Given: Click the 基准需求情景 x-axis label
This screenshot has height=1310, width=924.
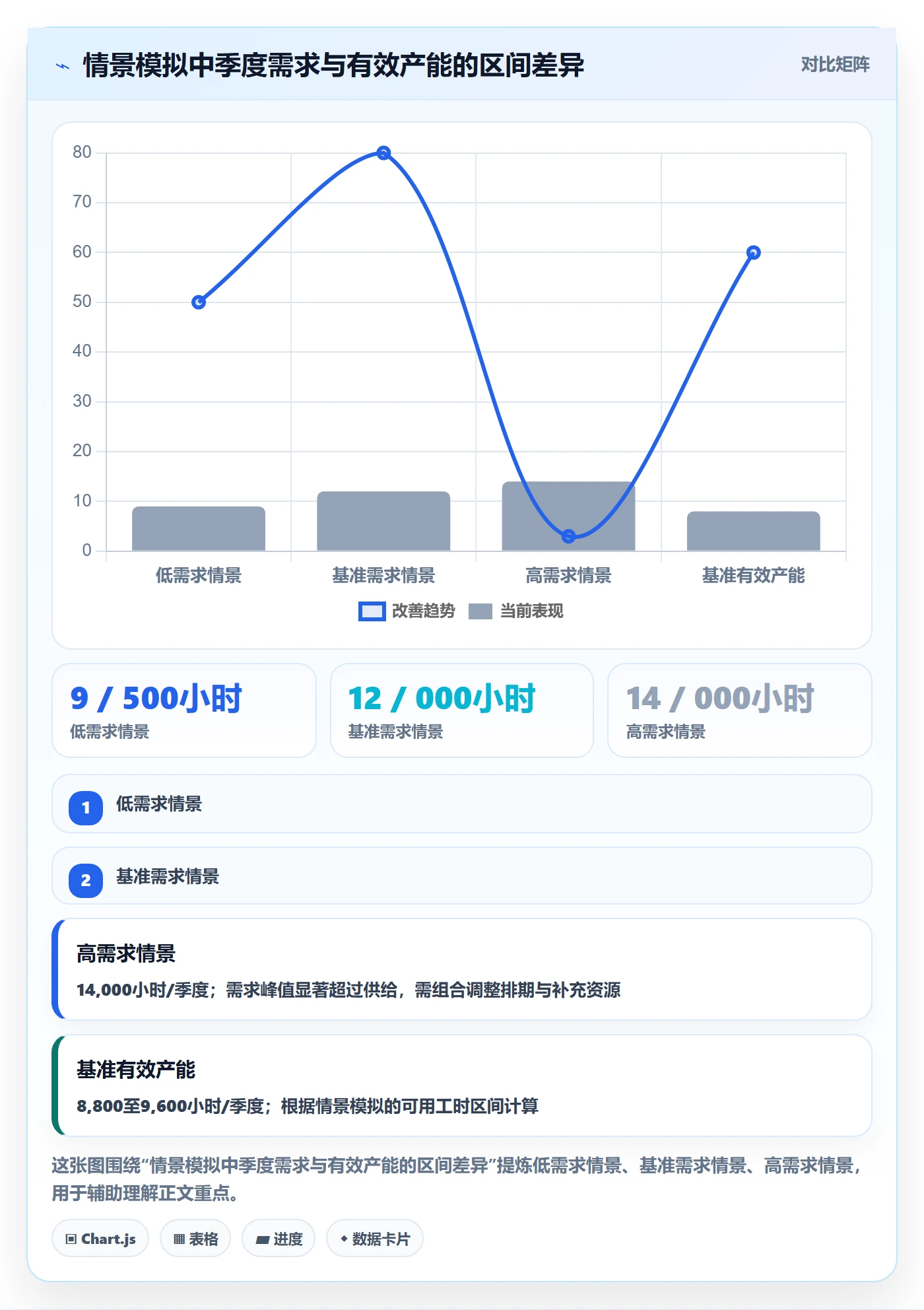Looking at the screenshot, I should (x=383, y=576).
